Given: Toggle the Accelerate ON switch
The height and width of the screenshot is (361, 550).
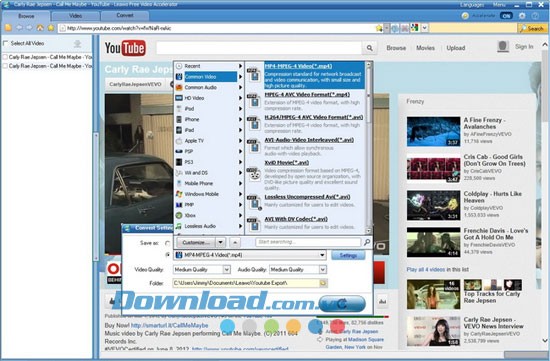Looking at the screenshot, I should [506, 16].
